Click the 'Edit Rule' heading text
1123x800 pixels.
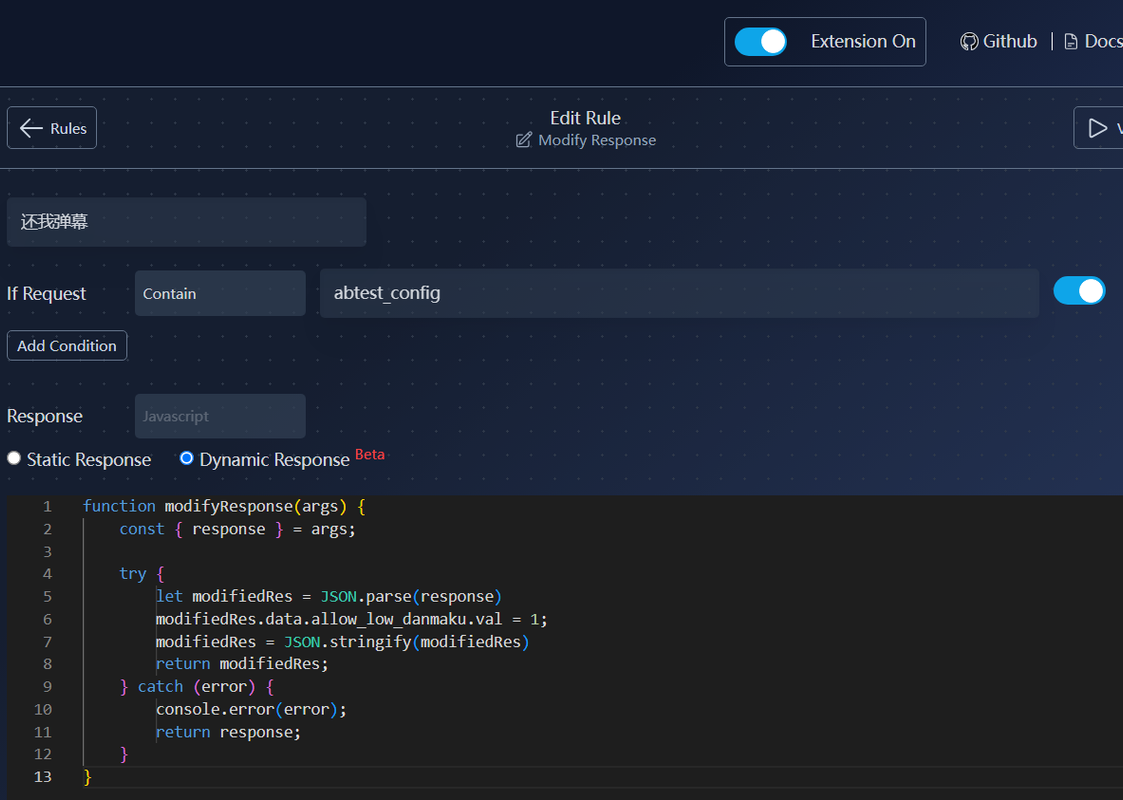tap(585, 117)
